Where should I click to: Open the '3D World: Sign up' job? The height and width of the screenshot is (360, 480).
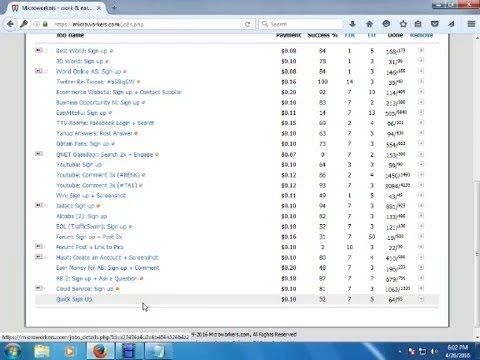pyautogui.click(x=79, y=61)
